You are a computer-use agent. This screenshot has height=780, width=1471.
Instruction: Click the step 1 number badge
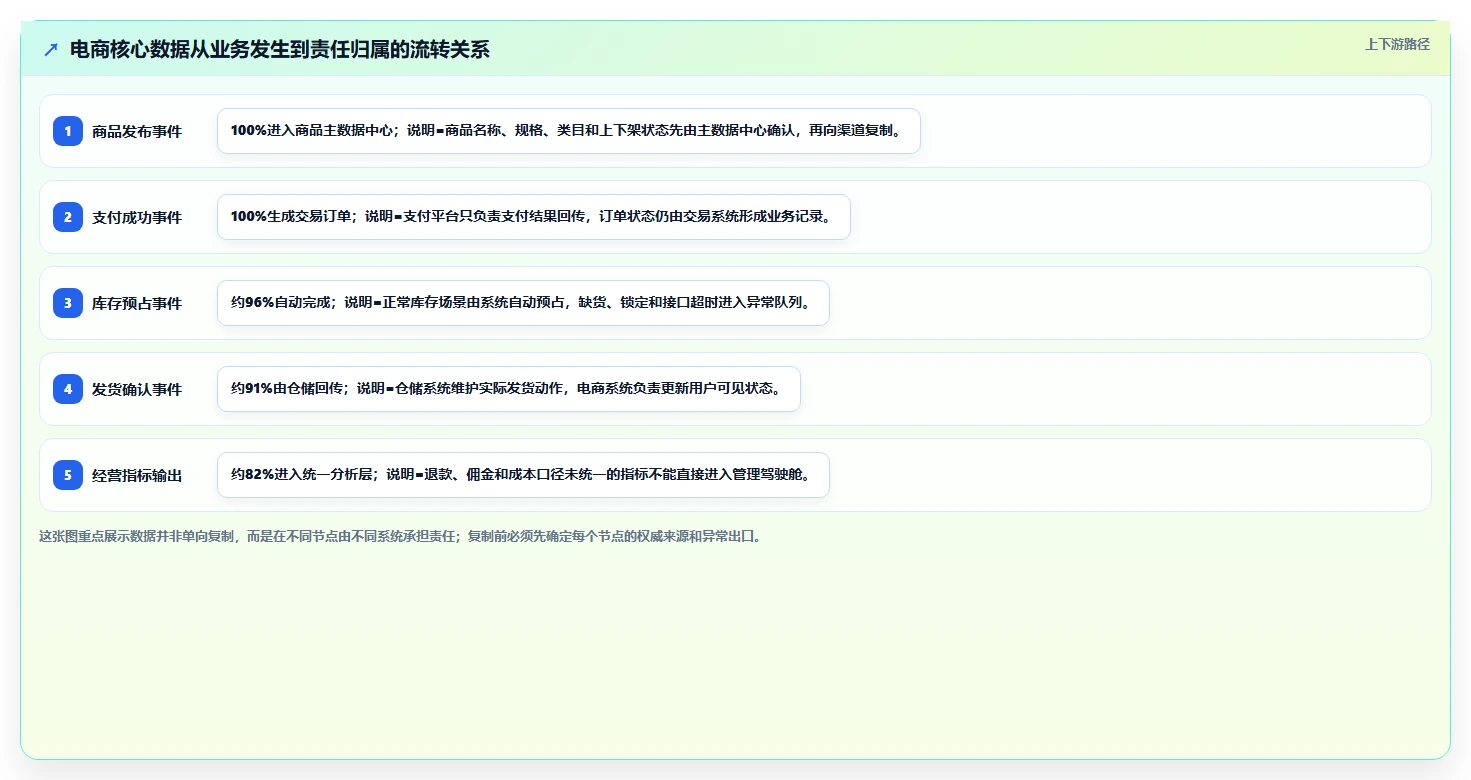[x=68, y=131]
